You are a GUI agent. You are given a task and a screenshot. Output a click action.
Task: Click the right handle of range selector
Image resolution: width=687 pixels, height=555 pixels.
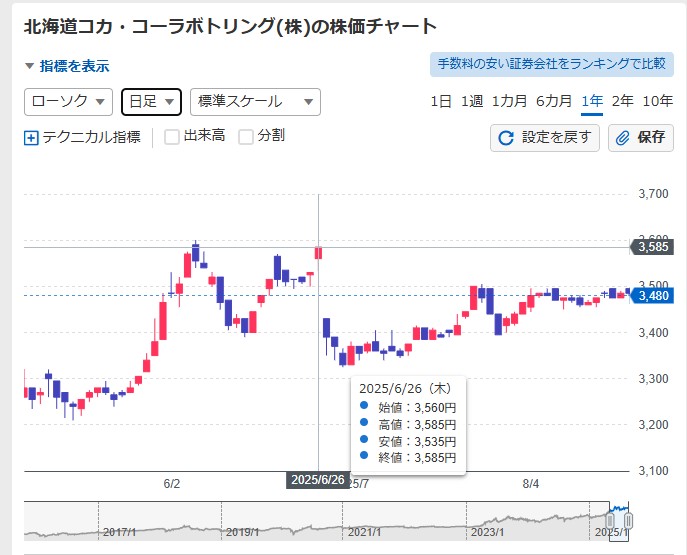tap(628, 521)
